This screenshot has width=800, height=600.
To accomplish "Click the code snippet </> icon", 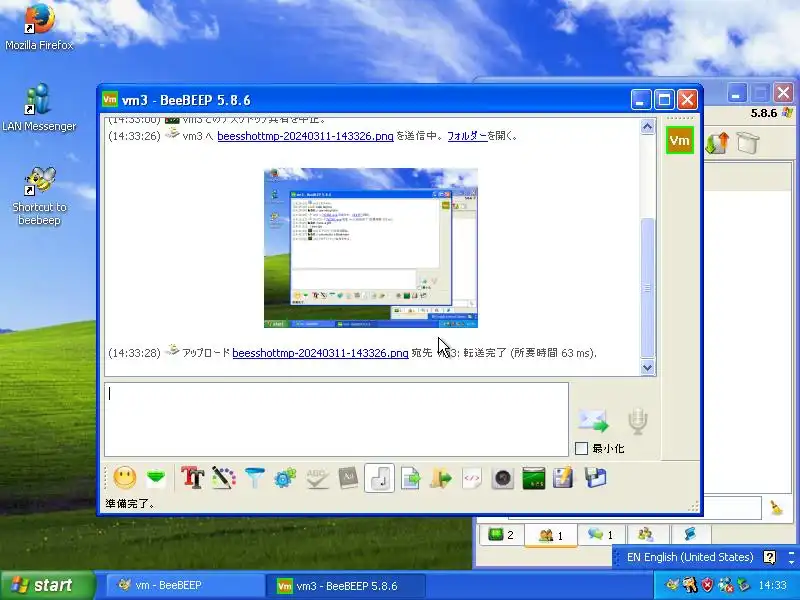I will [471, 478].
